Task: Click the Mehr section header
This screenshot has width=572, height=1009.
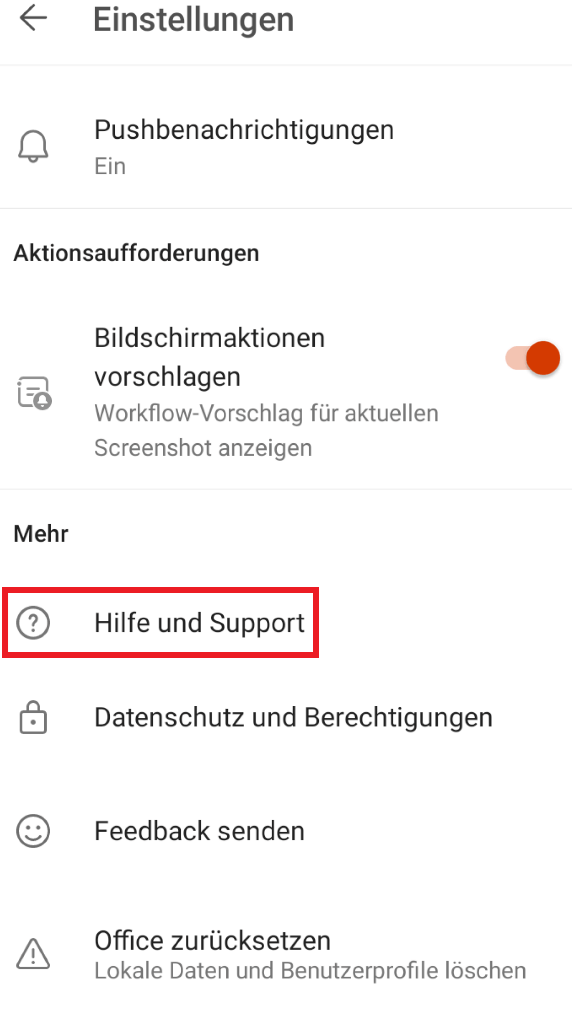Action: (x=41, y=533)
